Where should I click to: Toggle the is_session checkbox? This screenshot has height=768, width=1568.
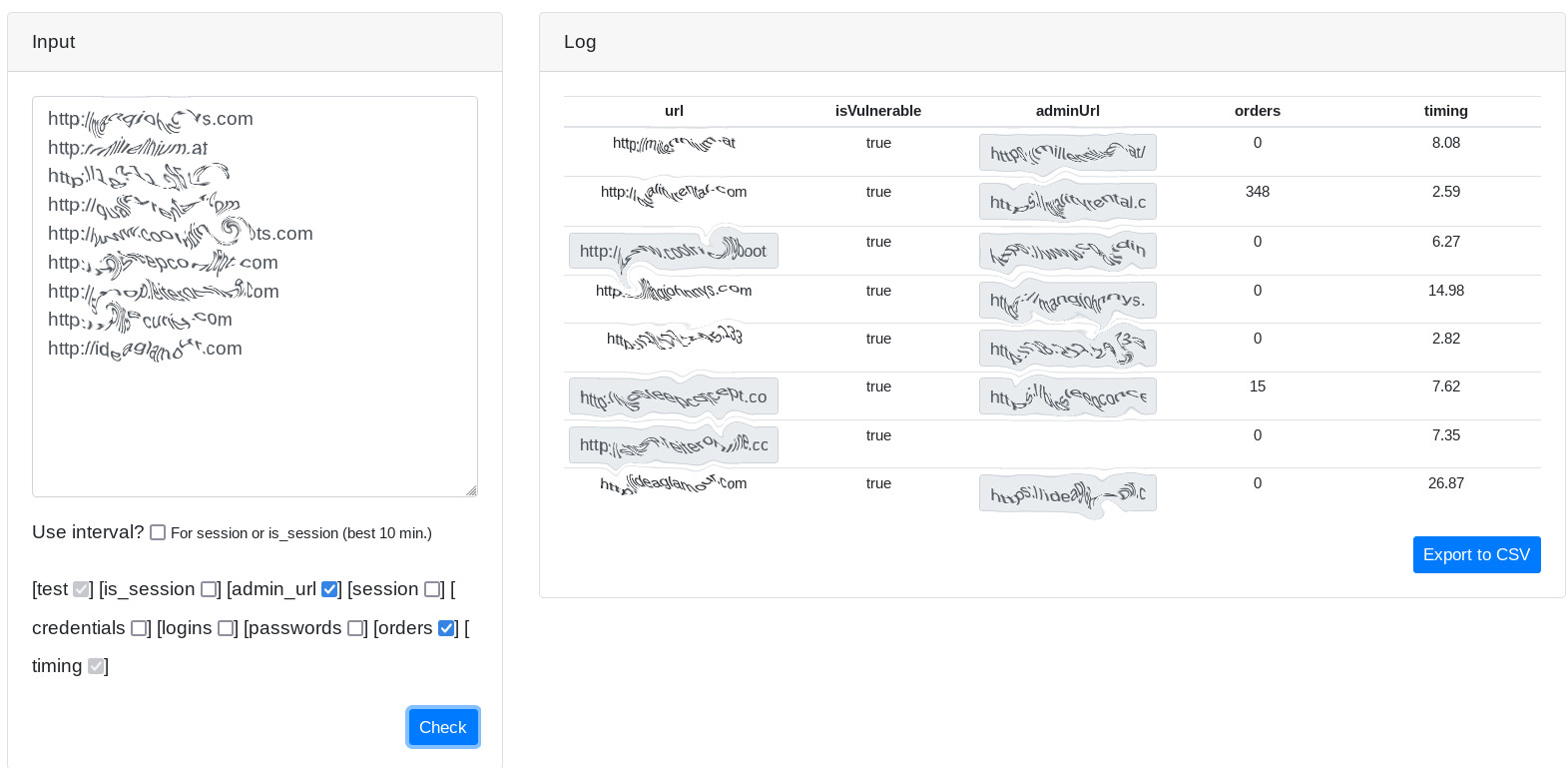[209, 589]
